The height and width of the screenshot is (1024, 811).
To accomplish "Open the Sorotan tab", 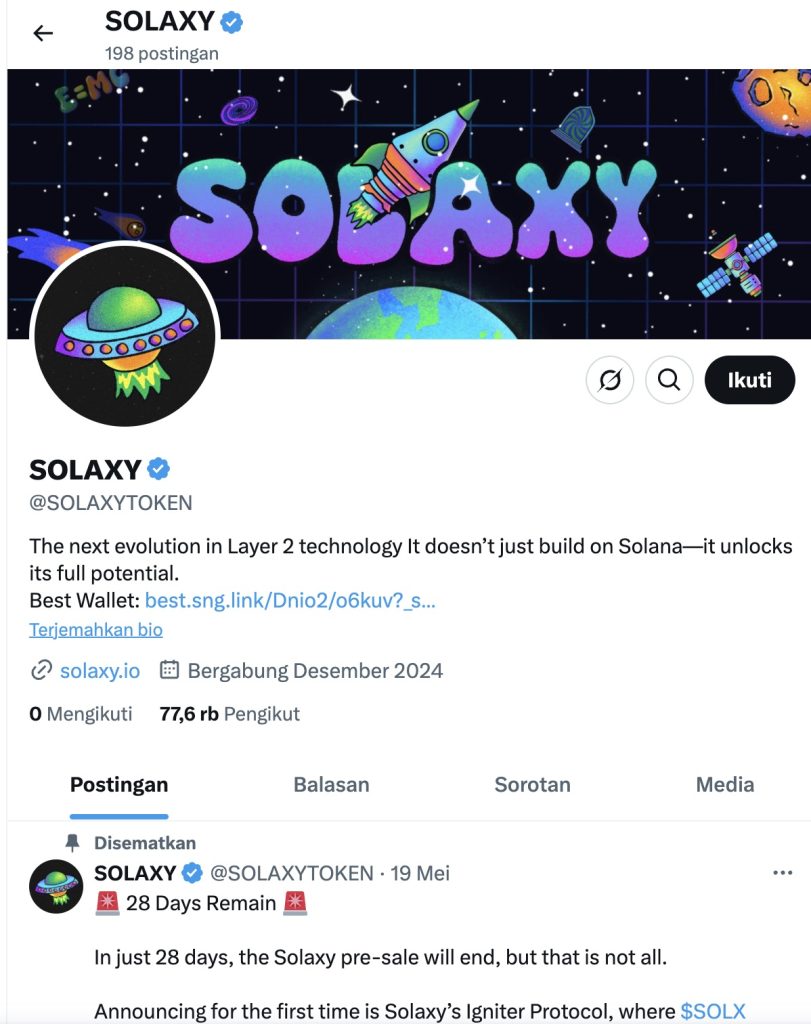I will click(532, 785).
